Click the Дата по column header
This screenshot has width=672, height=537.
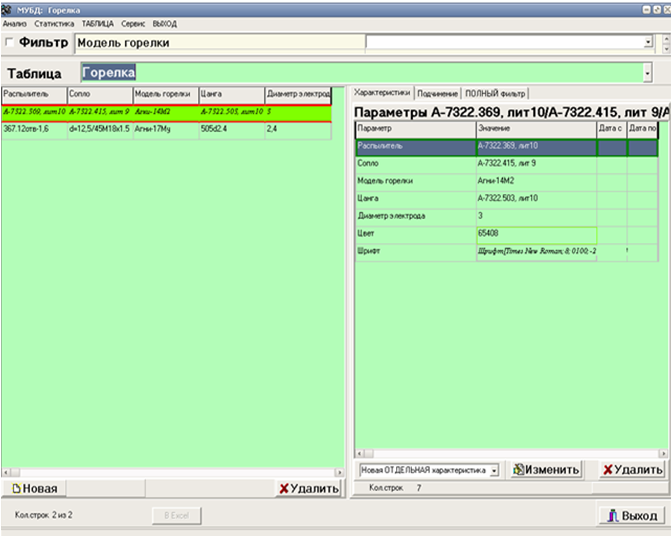tap(642, 129)
